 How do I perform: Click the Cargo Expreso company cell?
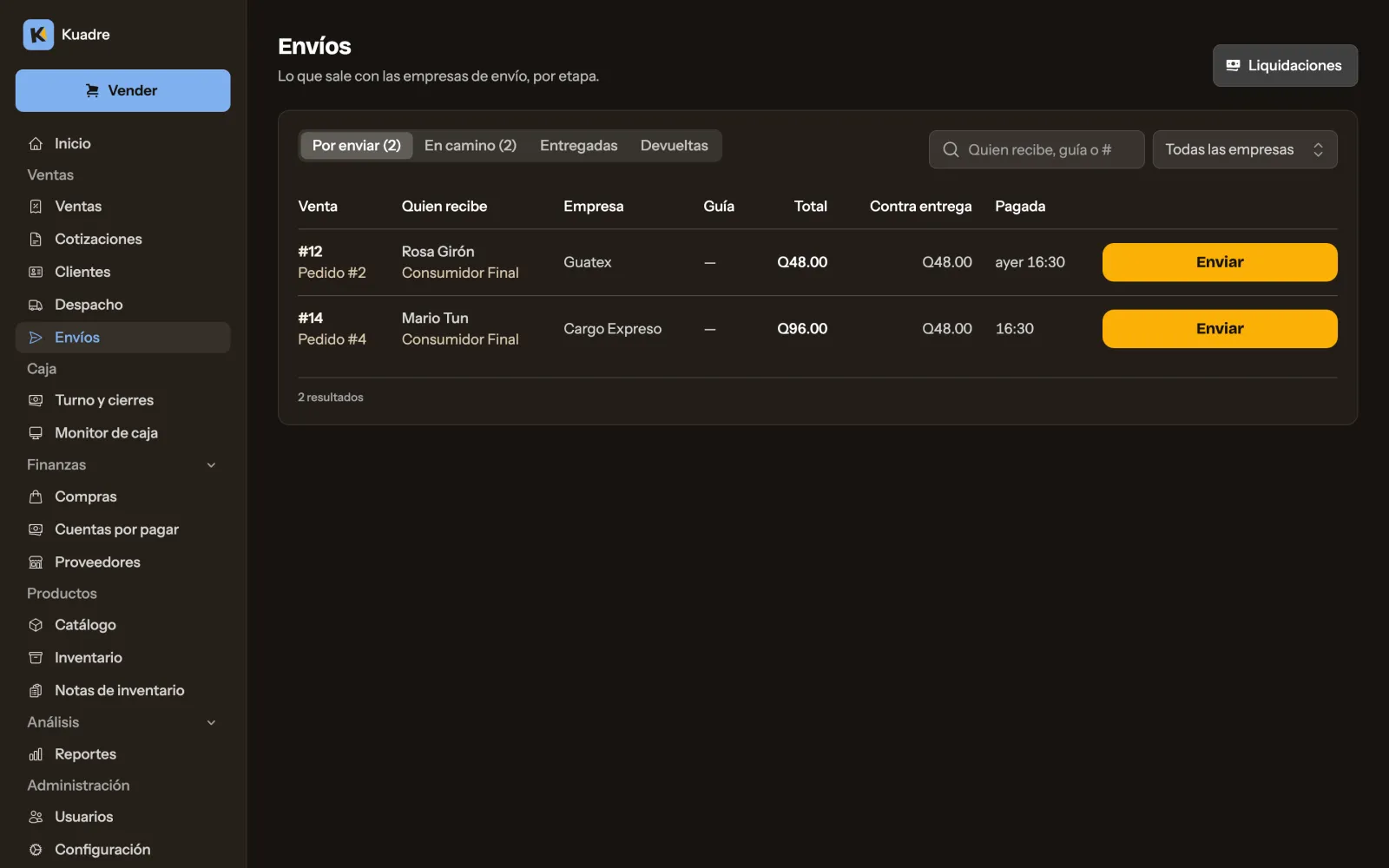pyautogui.click(x=612, y=329)
